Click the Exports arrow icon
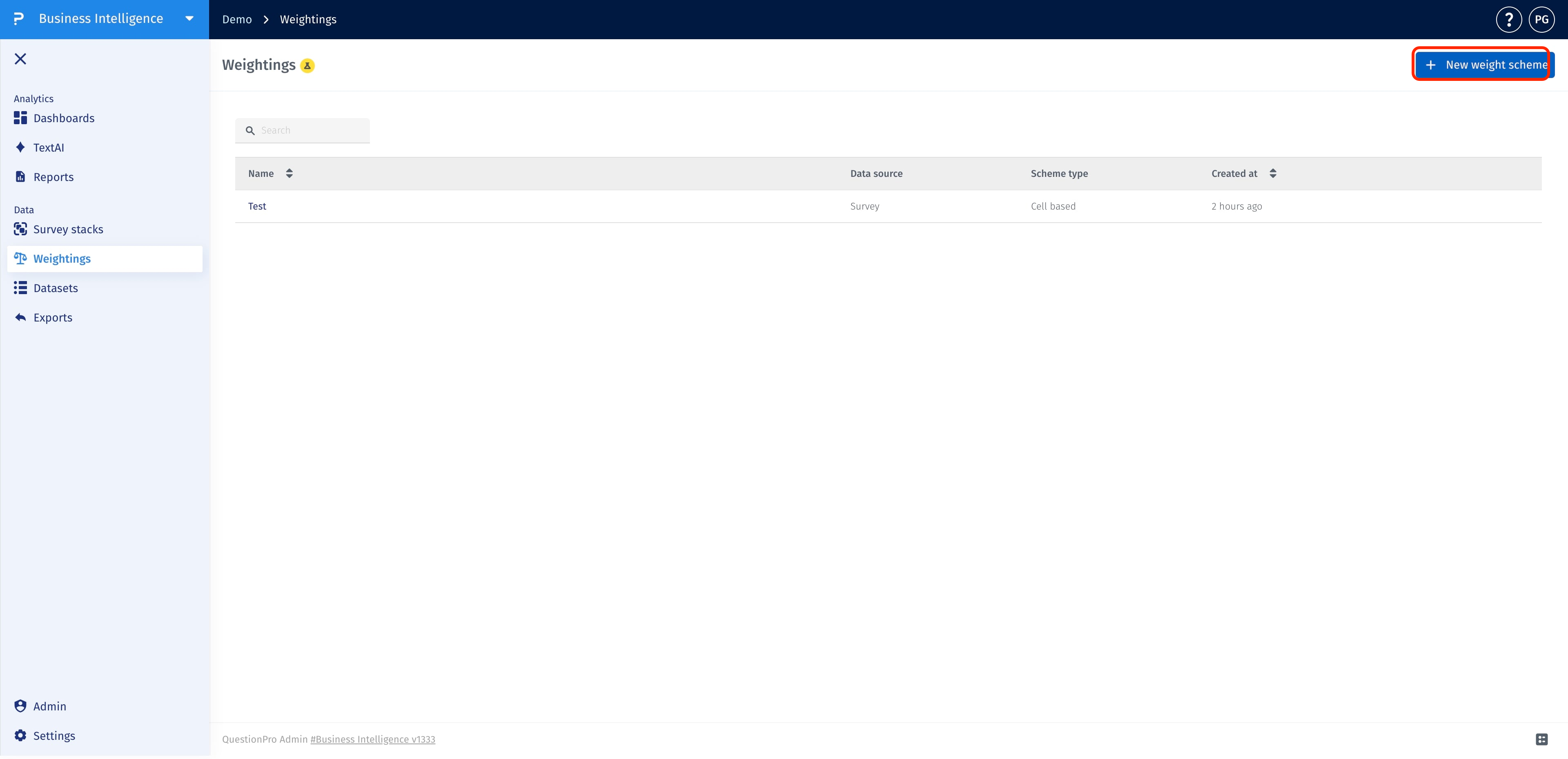Image resolution: width=1568 pixels, height=759 pixels. pyautogui.click(x=20, y=317)
